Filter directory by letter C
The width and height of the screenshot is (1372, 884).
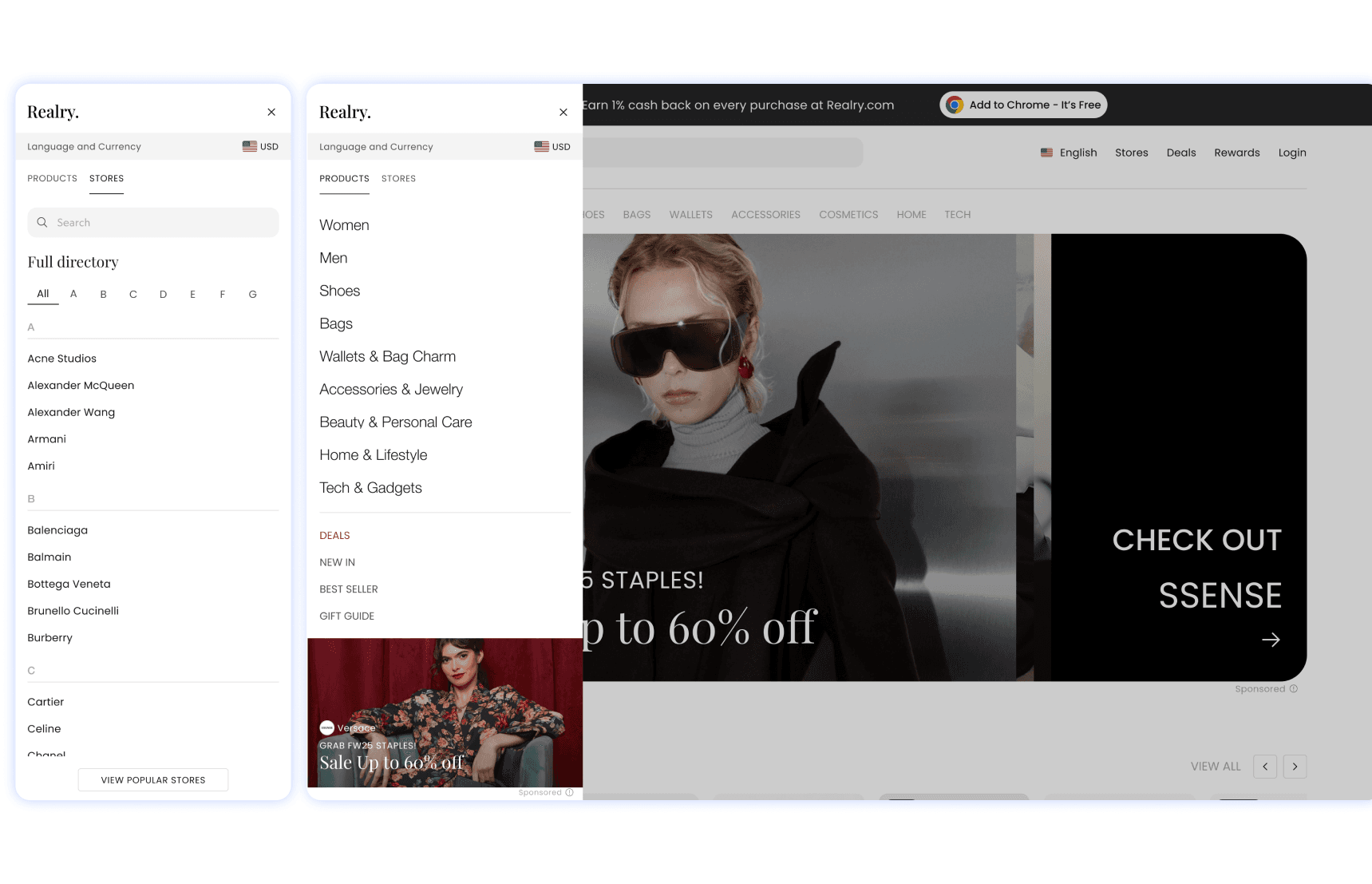[x=133, y=295]
